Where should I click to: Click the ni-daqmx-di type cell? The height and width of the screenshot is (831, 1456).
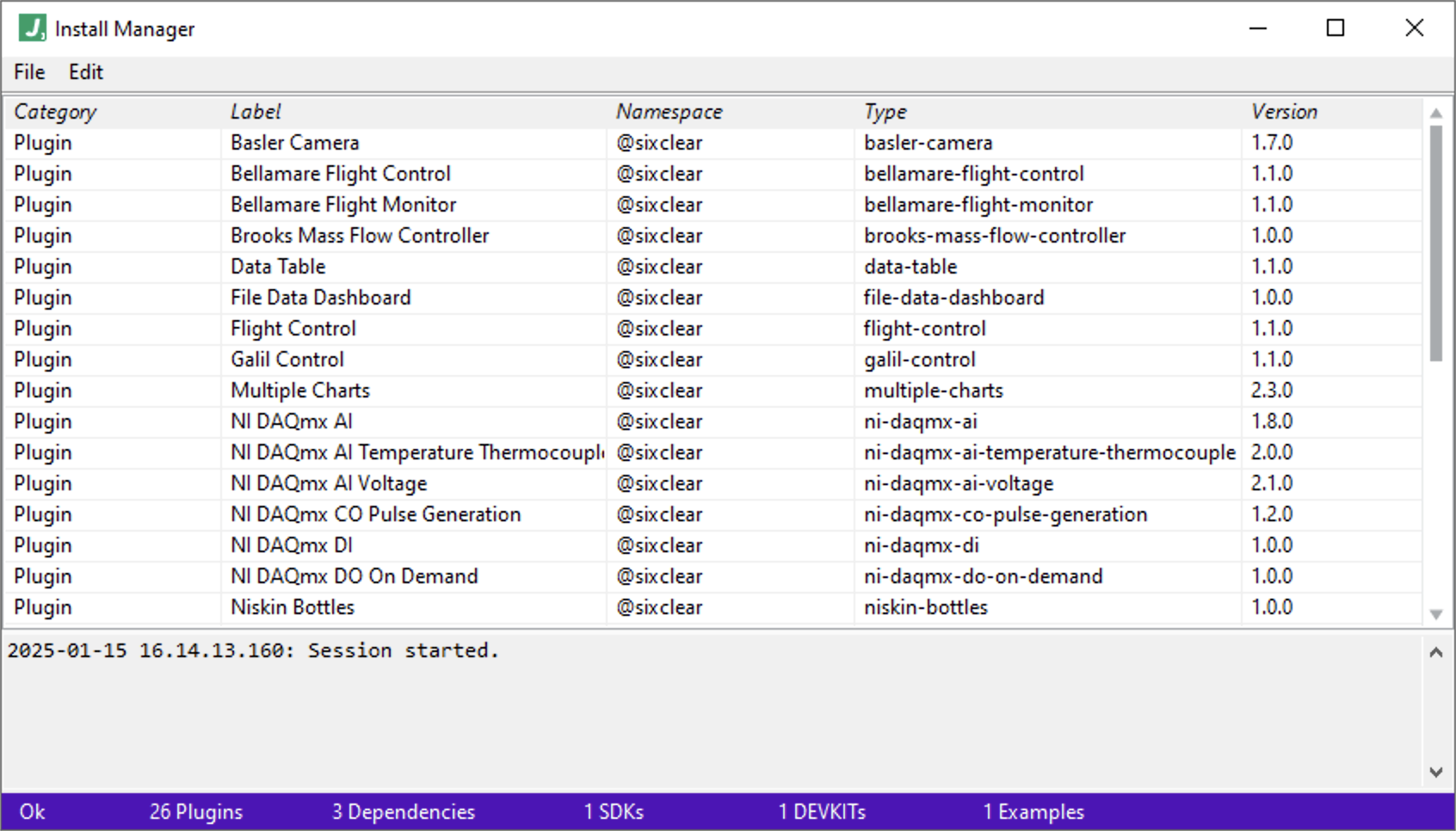(x=922, y=545)
